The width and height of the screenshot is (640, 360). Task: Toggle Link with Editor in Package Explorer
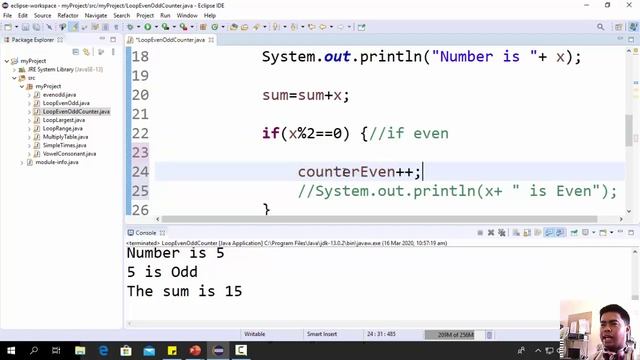(86, 52)
